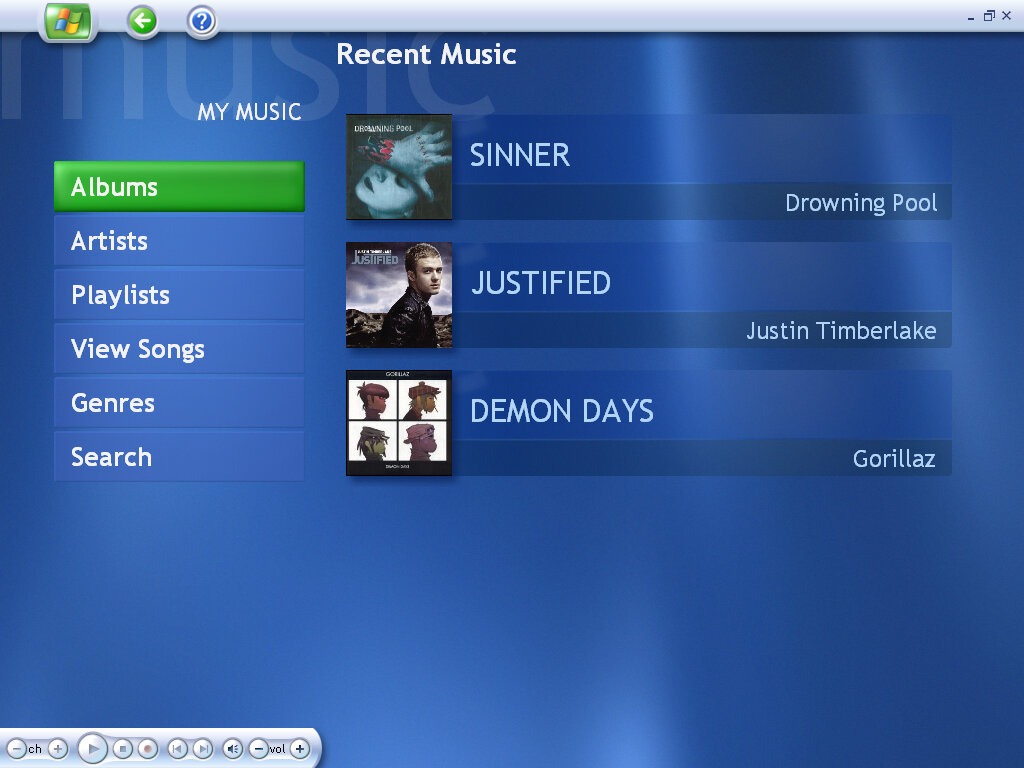Screen dimensions: 1024x768
Task: Open help with the question mark icon
Action: click(x=202, y=21)
